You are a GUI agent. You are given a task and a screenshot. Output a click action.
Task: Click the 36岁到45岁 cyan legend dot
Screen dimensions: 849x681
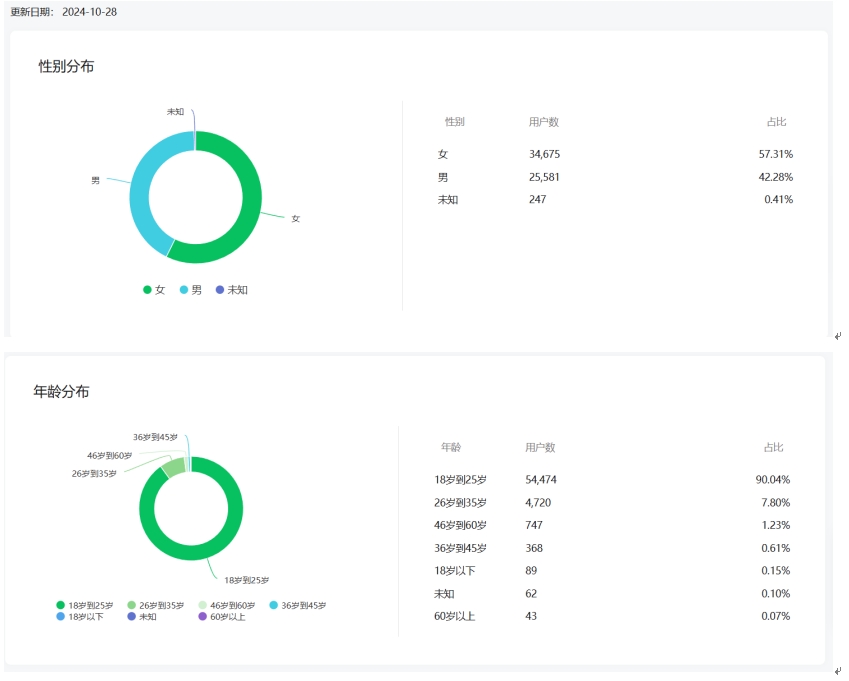pyautogui.click(x=273, y=605)
